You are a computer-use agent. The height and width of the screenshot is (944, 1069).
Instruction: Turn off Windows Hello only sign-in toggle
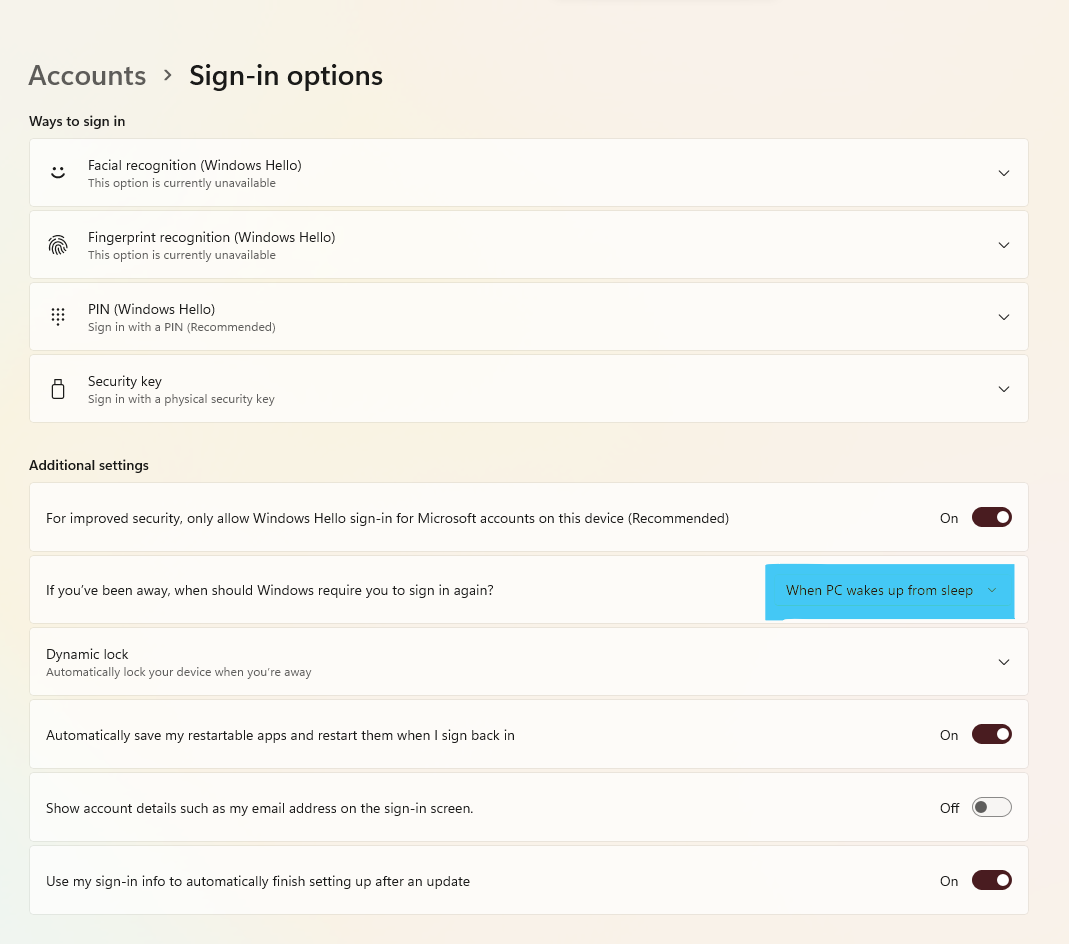click(x=991, y=518)
